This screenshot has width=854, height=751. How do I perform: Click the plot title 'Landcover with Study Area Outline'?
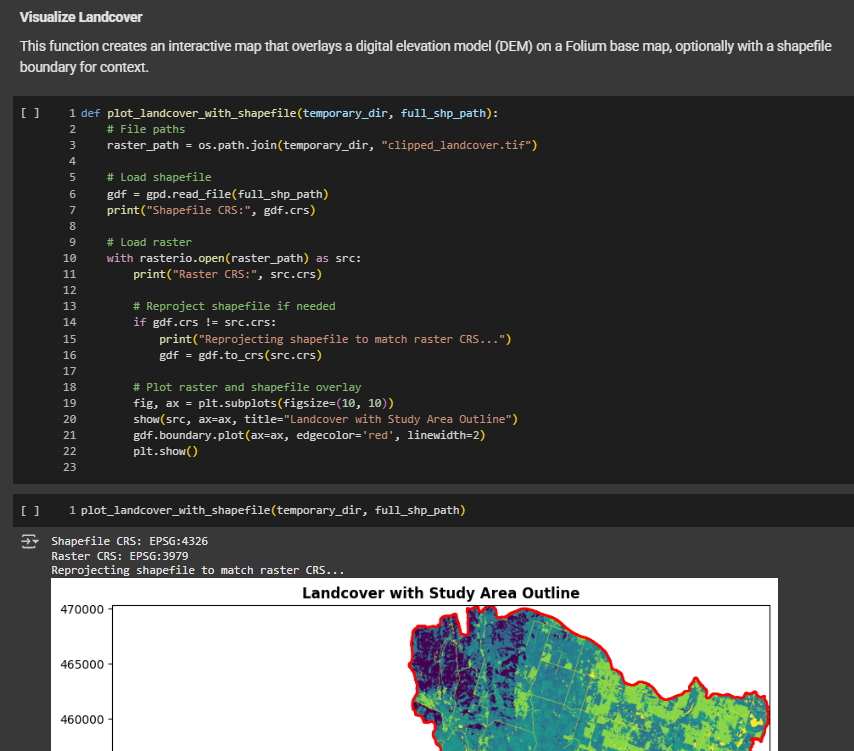click(441, 593)
